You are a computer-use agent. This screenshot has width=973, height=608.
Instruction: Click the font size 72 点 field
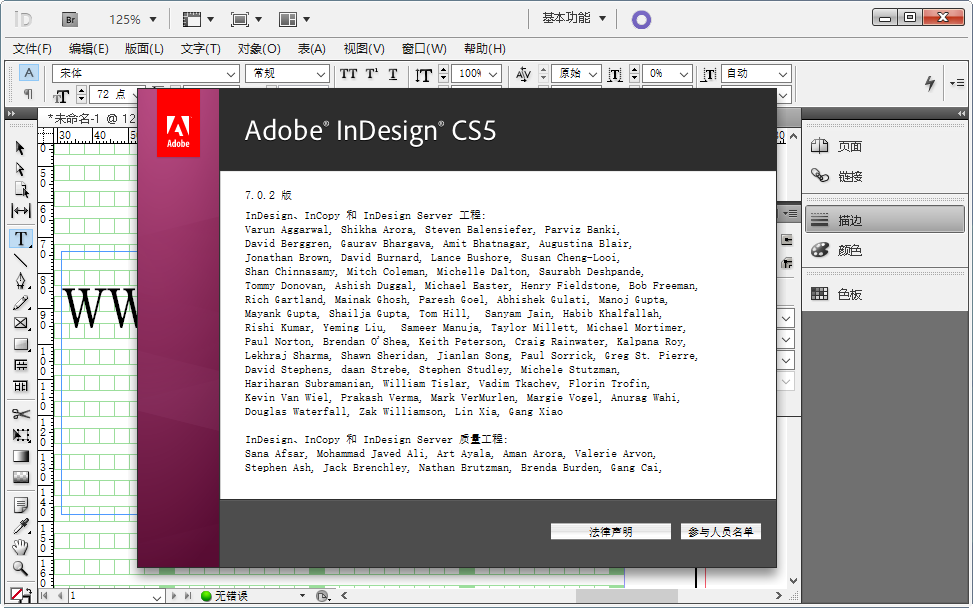[110, 94]
